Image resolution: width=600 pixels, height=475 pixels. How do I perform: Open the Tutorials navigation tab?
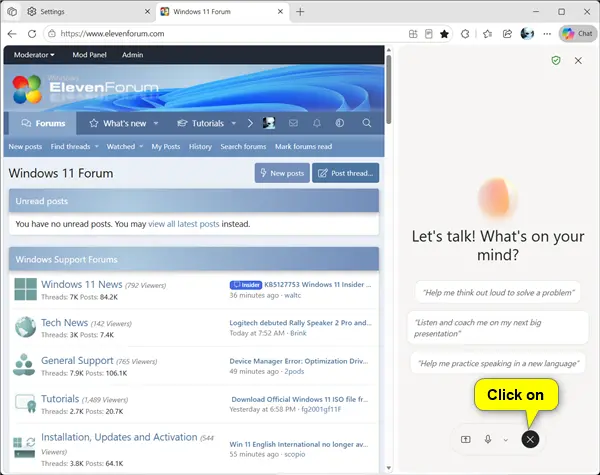click(x=201, y=123)
